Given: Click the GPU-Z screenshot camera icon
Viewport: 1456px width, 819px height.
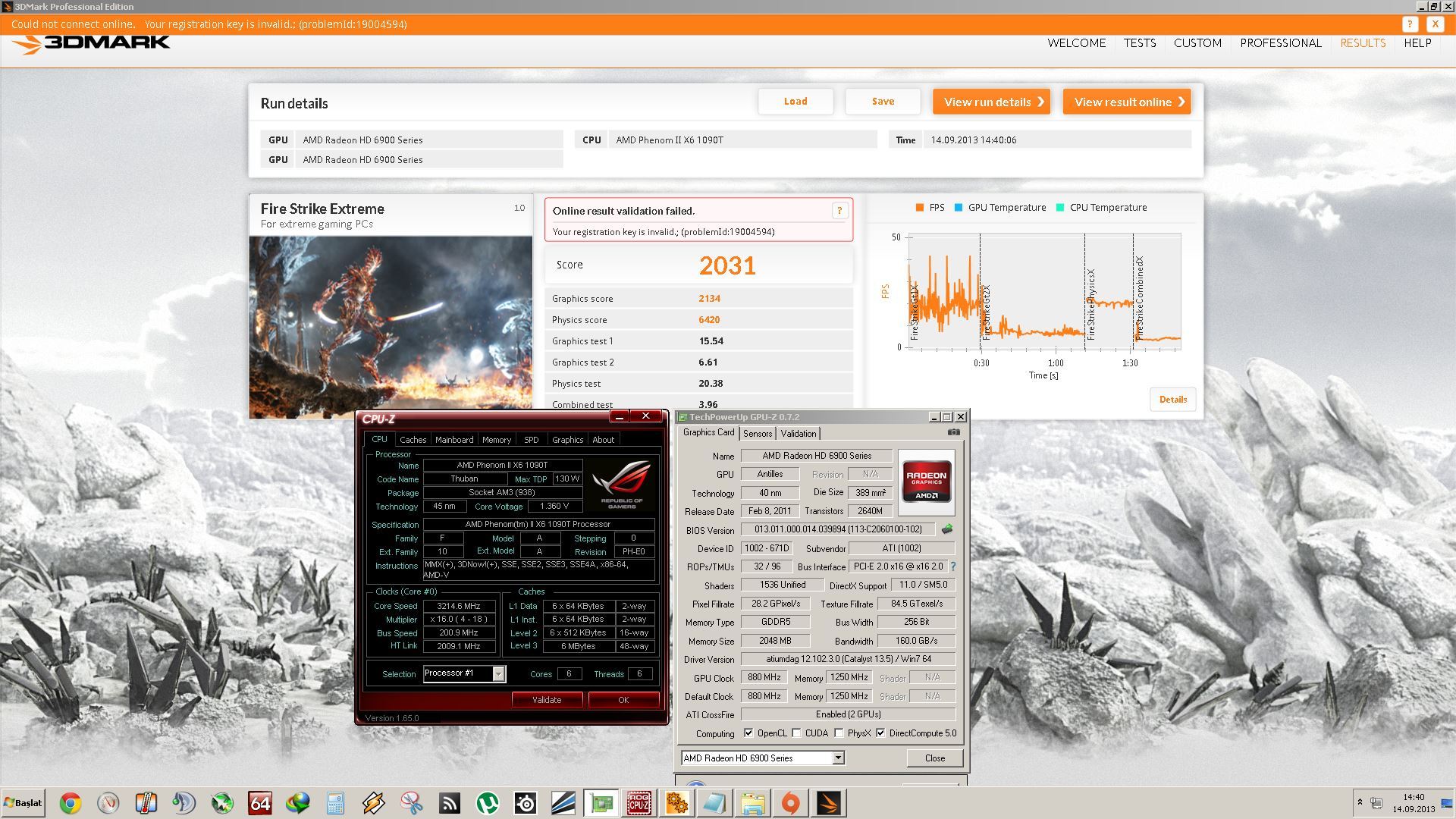Looking at the screenshot, I should tap(953, 432).
